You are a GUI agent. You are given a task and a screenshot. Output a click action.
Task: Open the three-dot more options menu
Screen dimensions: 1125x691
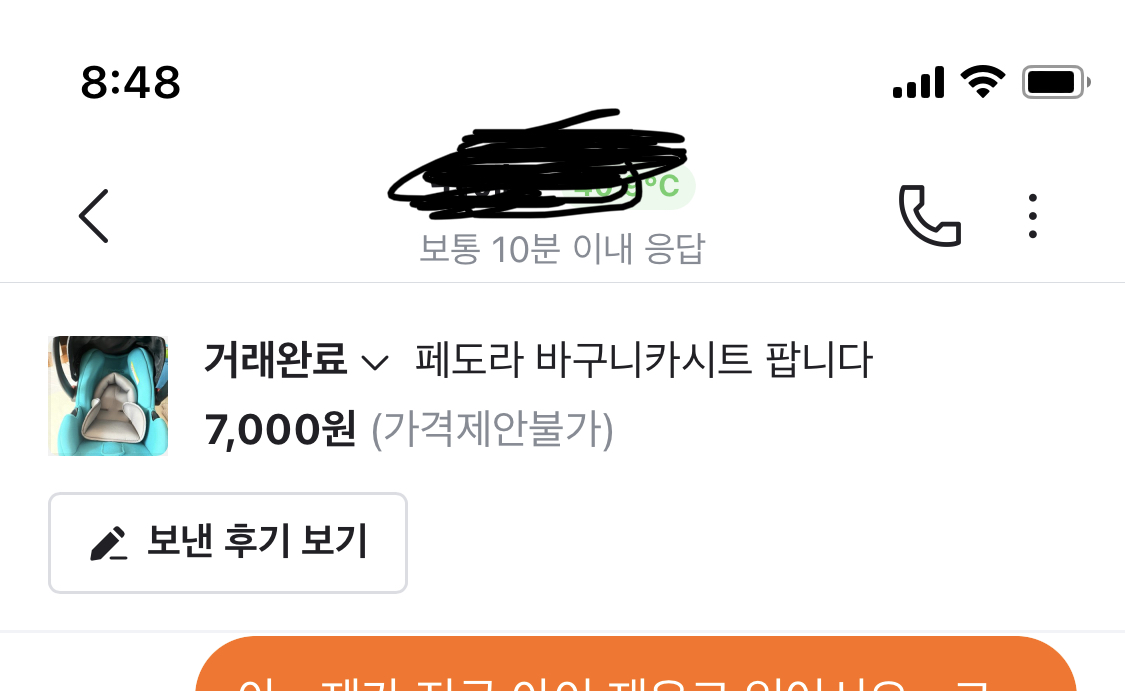point(1032,216)
